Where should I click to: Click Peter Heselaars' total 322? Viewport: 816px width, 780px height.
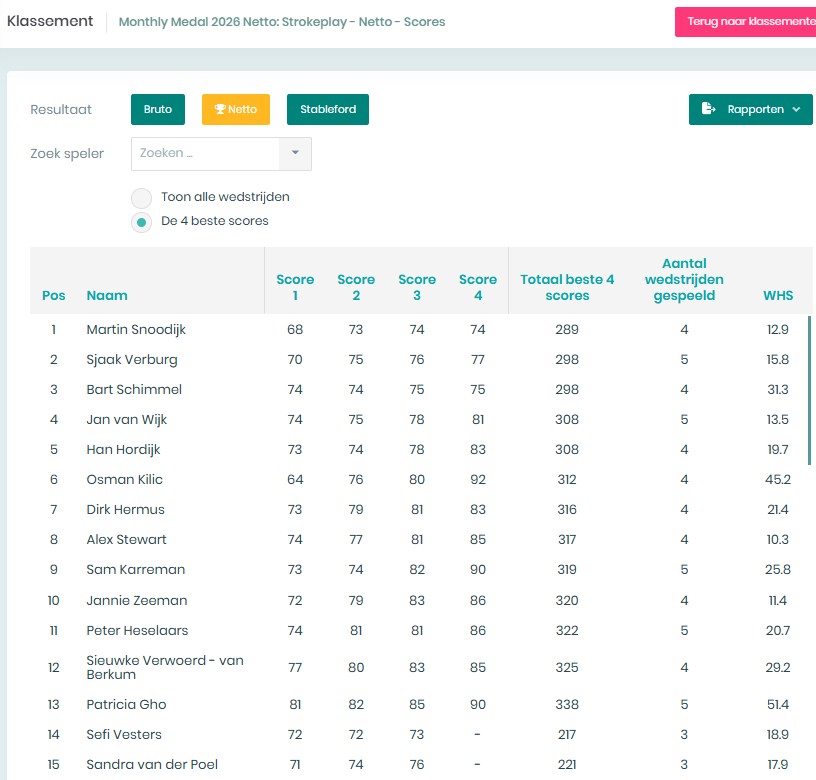coord(567,631)
